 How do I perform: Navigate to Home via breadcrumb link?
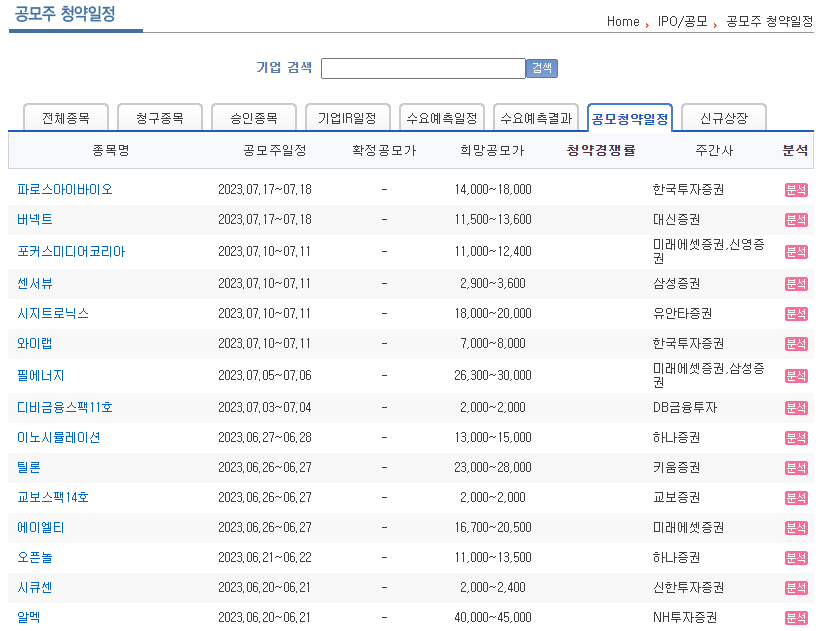[x=623, y=21]
